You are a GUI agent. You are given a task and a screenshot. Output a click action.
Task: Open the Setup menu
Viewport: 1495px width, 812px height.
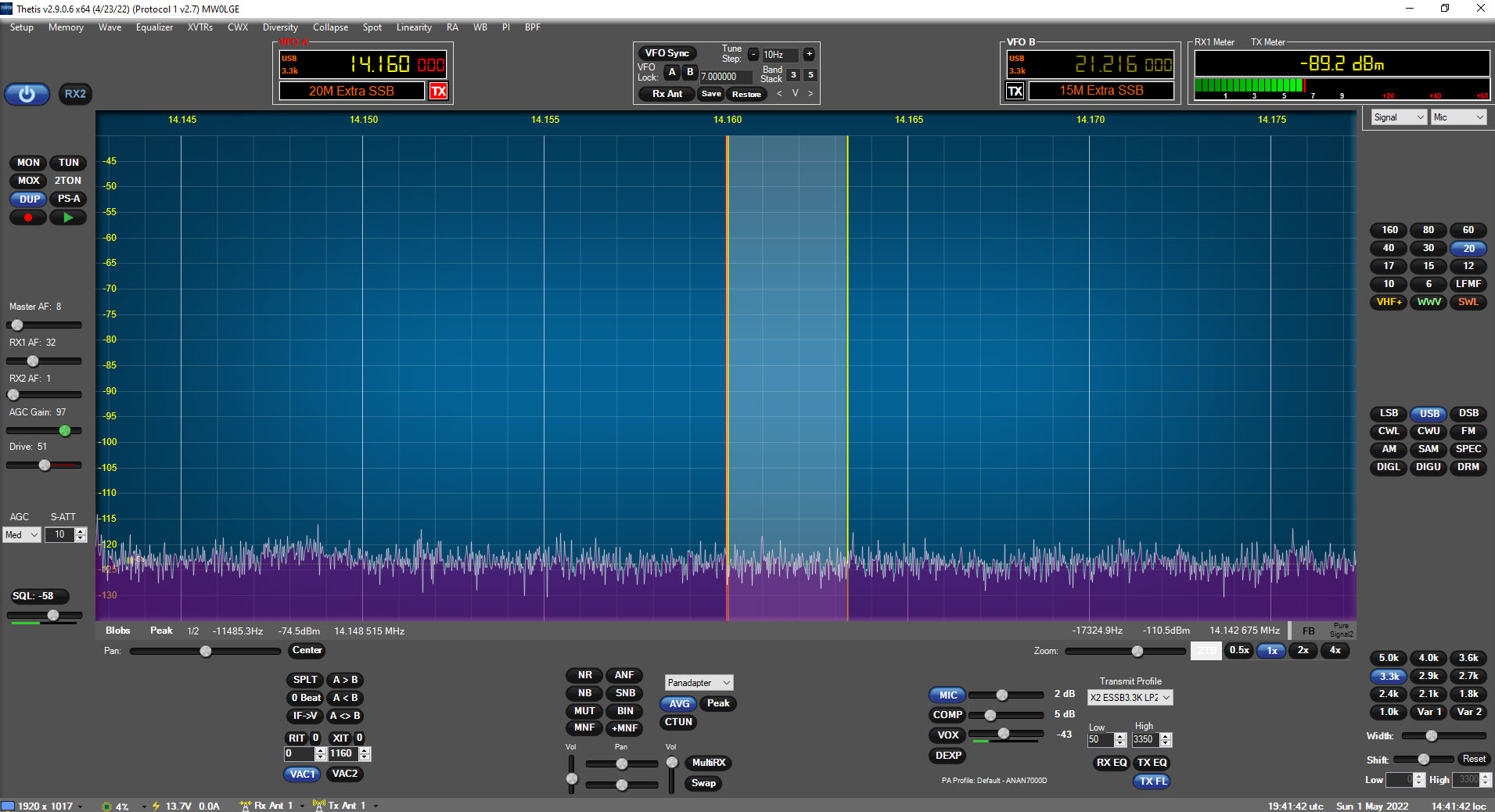22,27
